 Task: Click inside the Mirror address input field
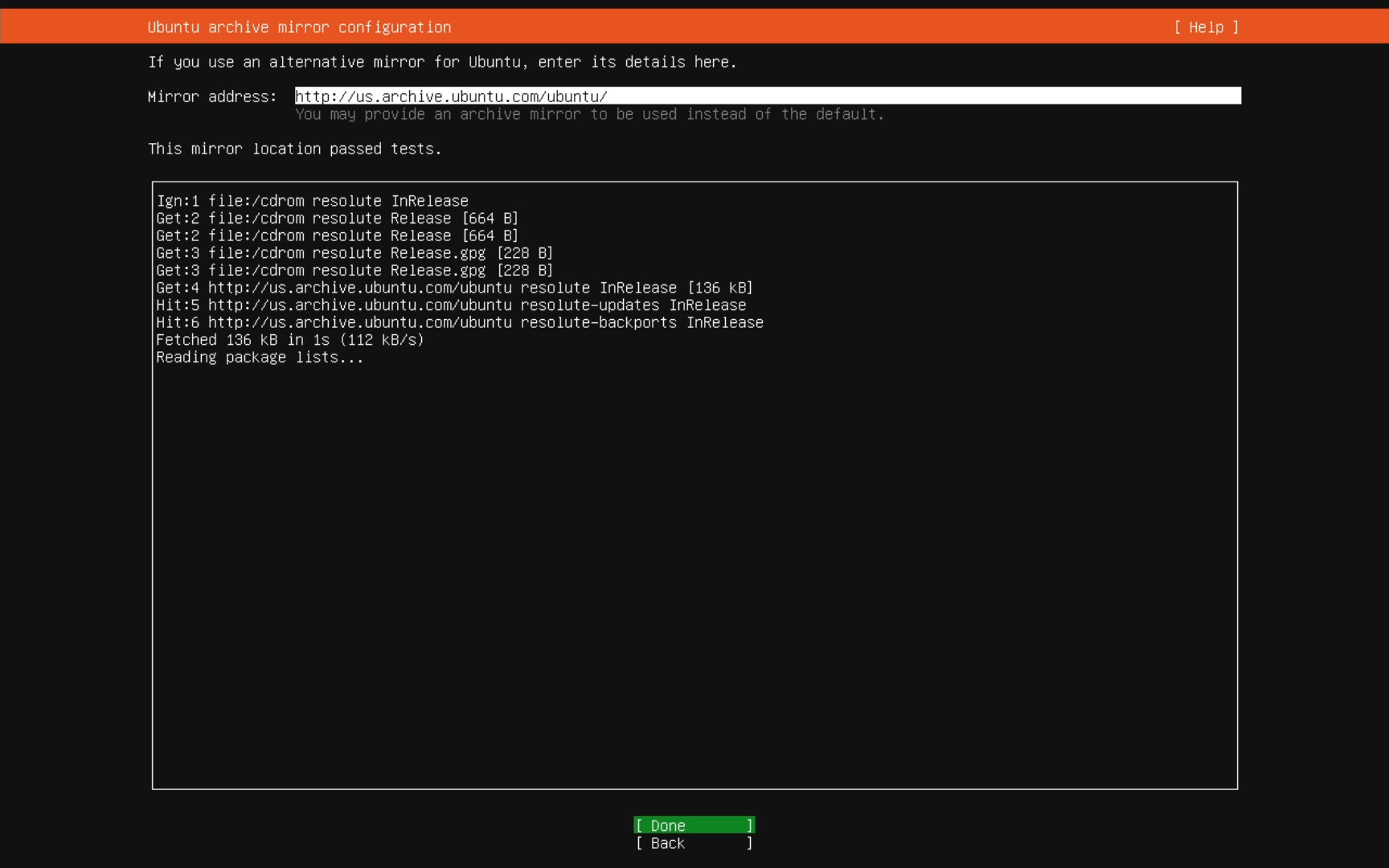point(764,96)
